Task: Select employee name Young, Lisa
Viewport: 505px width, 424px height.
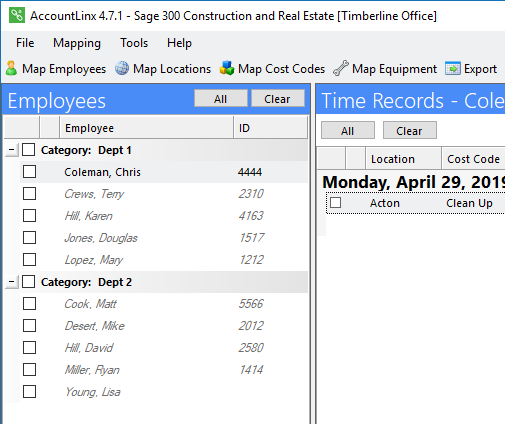Action: click(93, 392)
